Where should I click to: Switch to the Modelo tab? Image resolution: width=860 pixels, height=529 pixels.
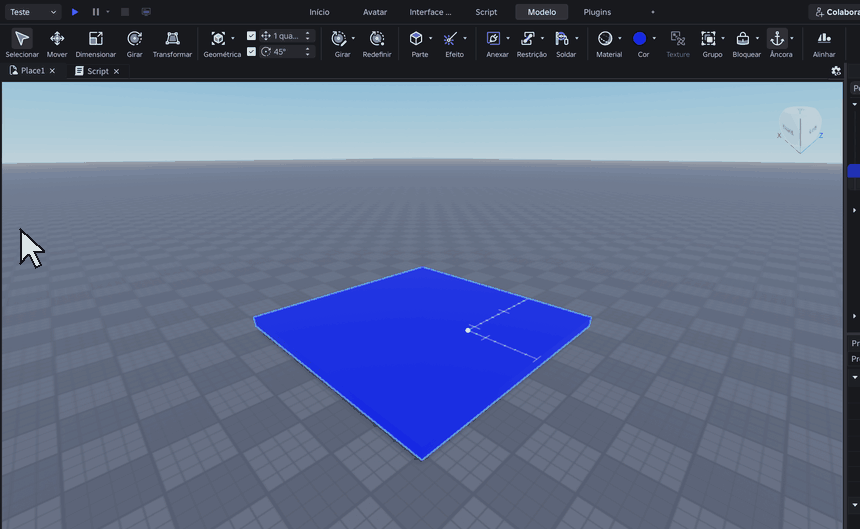click(x=542, y=12)
